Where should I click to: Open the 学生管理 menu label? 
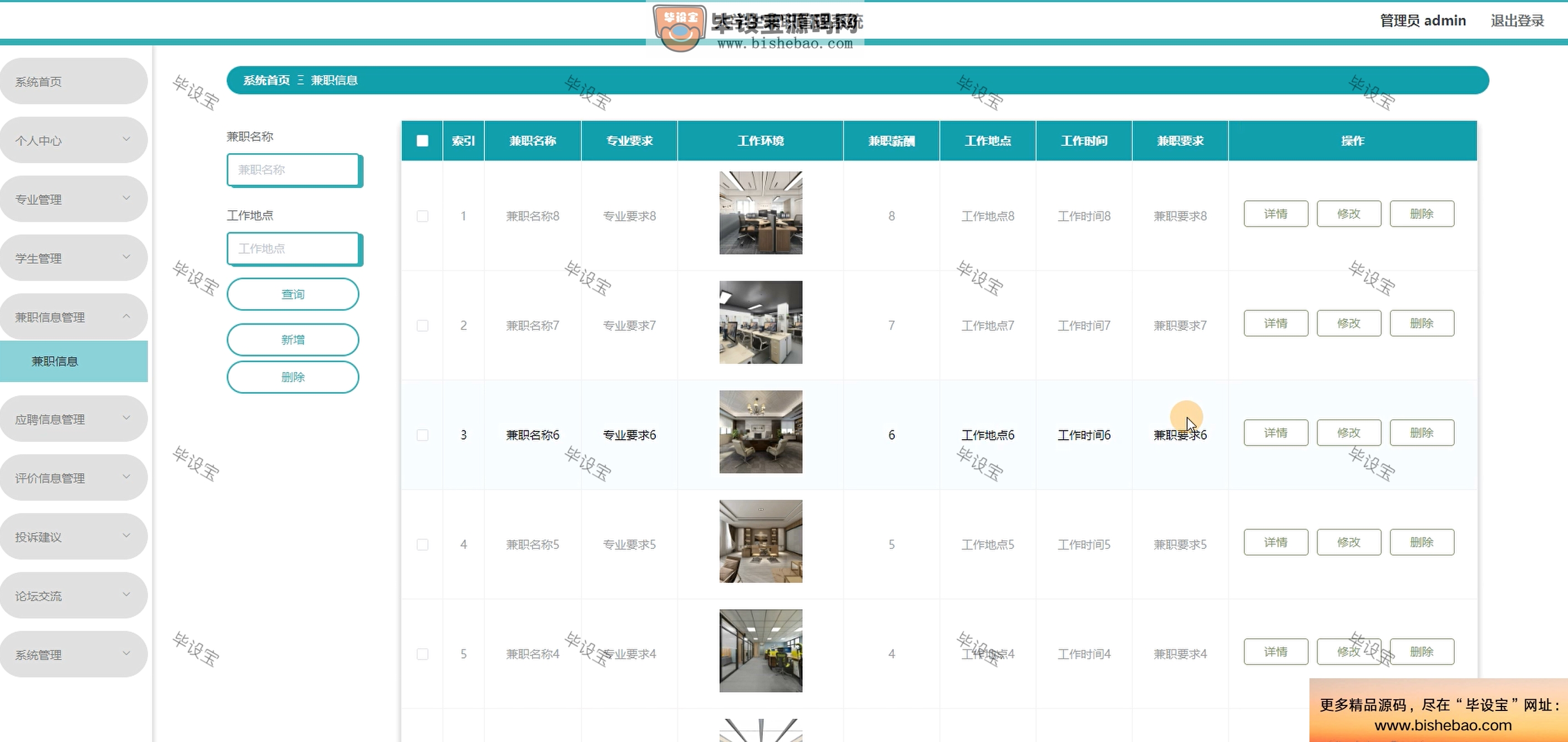click(x=38, y=258)
